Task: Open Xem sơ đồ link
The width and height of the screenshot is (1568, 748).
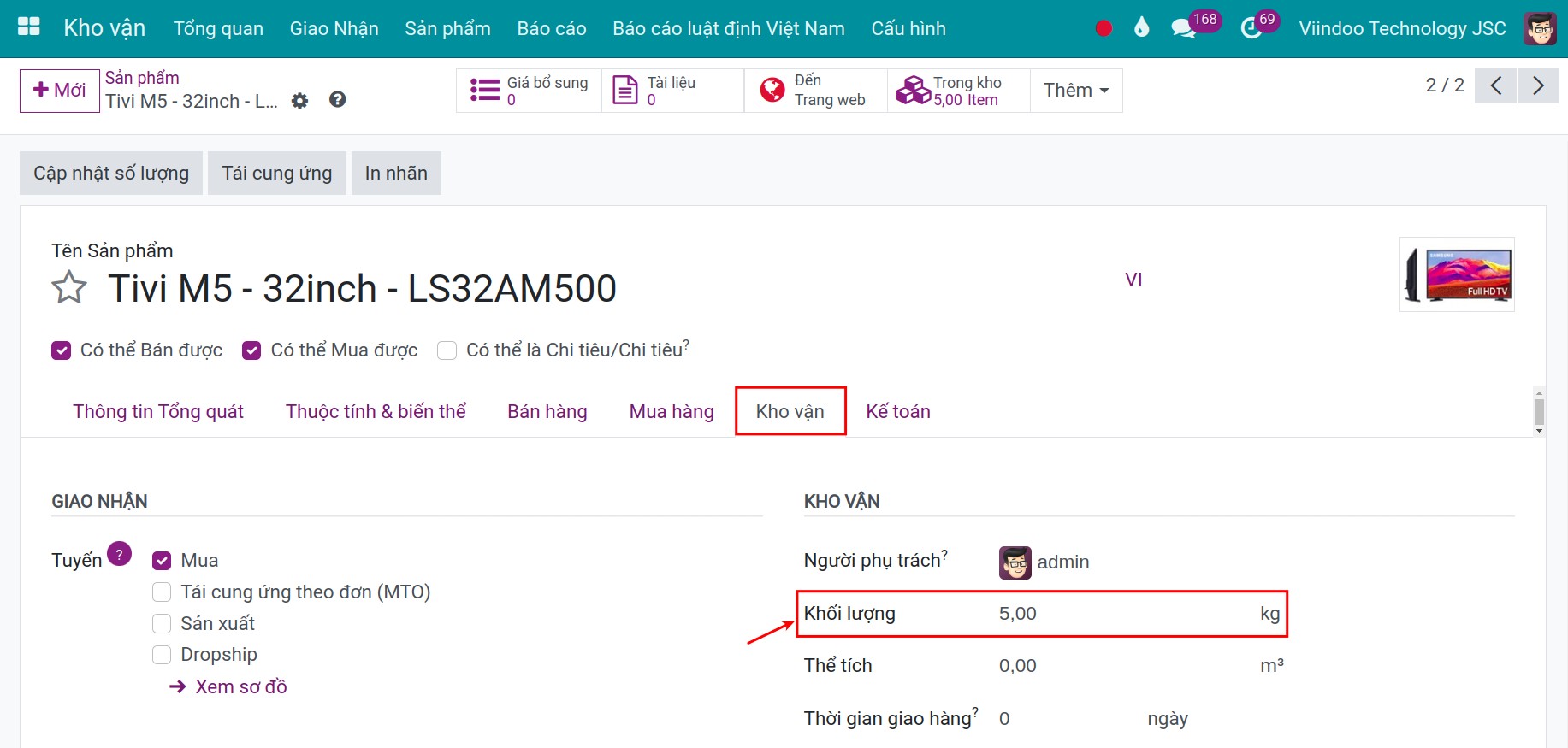Action: (x=228, y=686)
